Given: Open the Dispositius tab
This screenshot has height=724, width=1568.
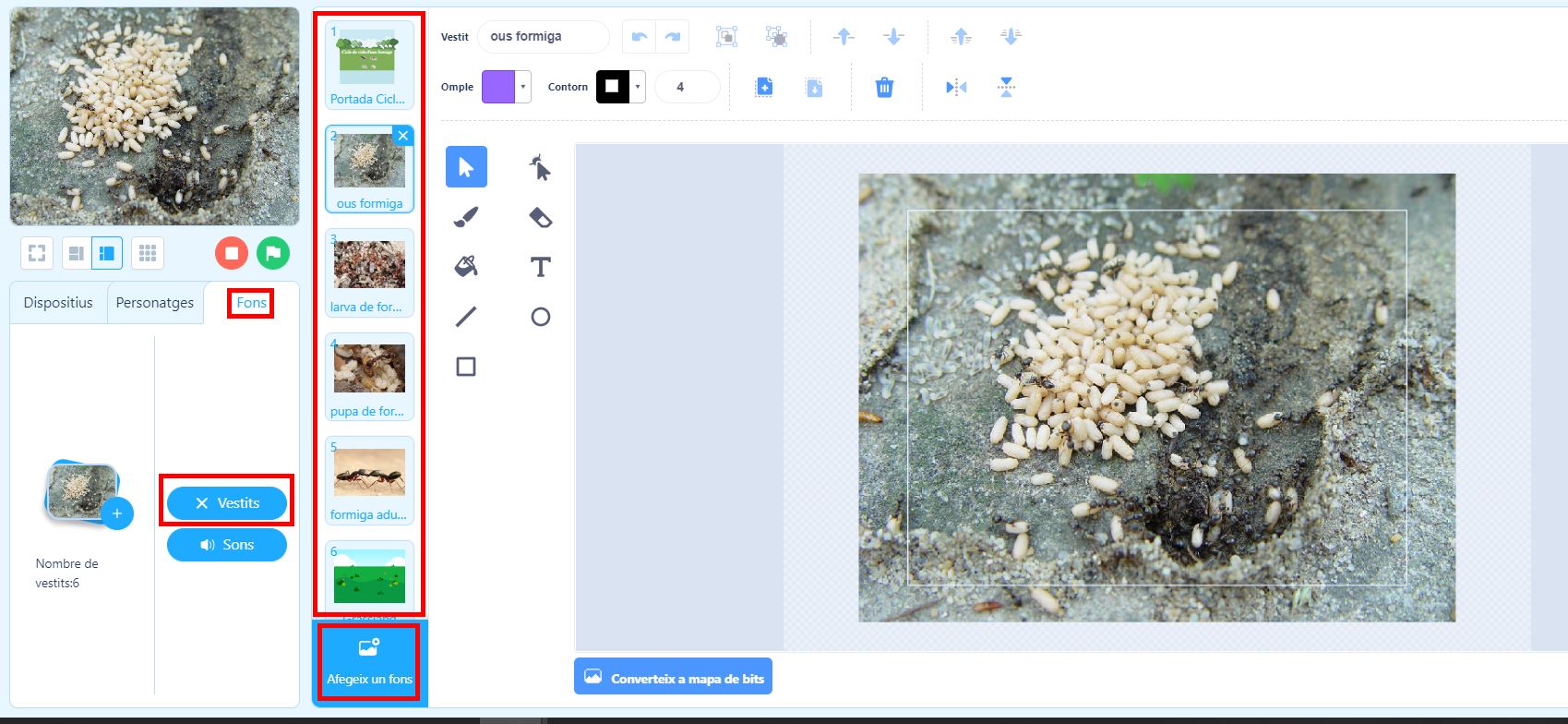Looking at the screenshot, I should pyautogui.click(x=58, y=303).
